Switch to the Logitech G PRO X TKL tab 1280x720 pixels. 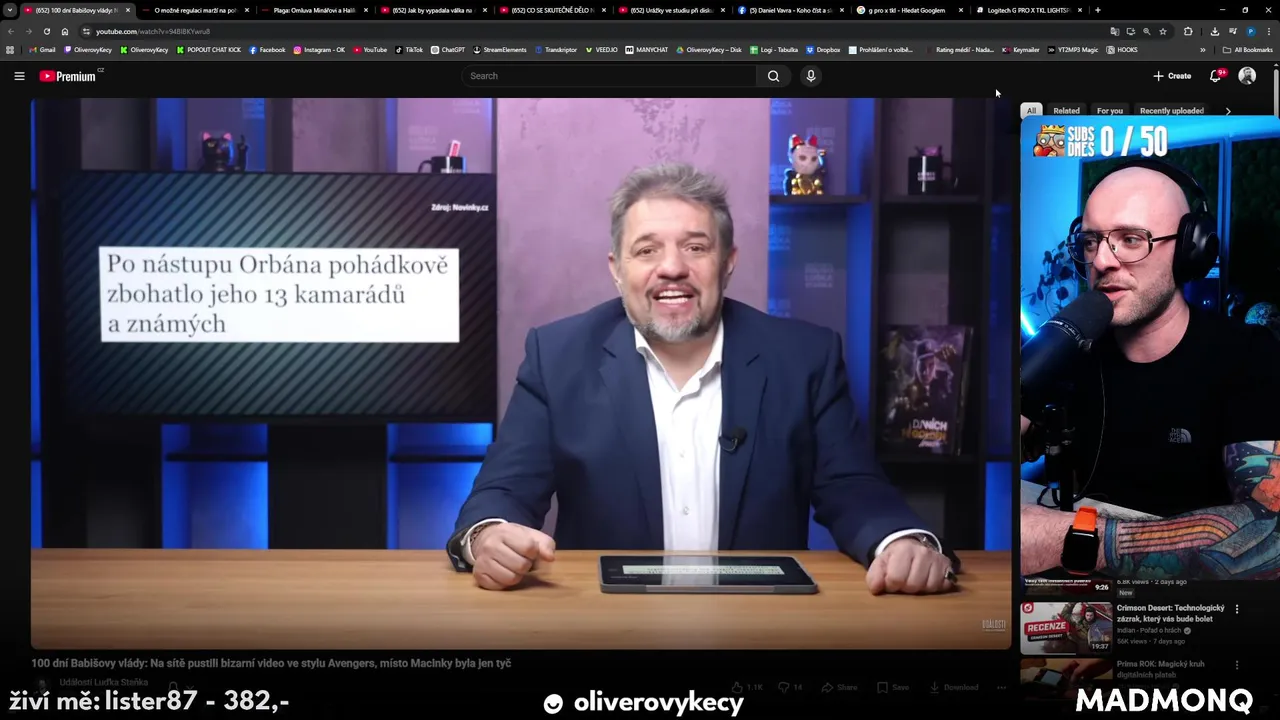pyautogui.click(x=1028, y=10)
